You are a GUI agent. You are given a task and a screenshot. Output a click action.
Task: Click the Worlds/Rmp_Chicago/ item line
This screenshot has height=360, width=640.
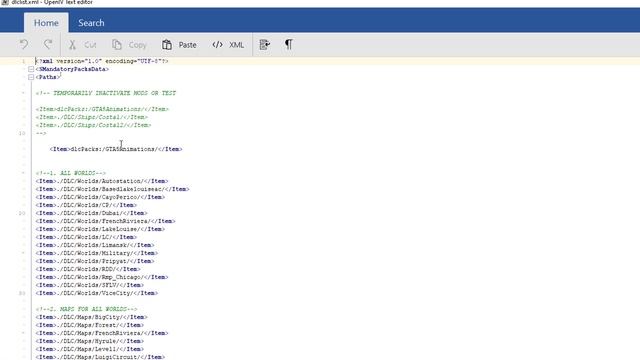102,277
